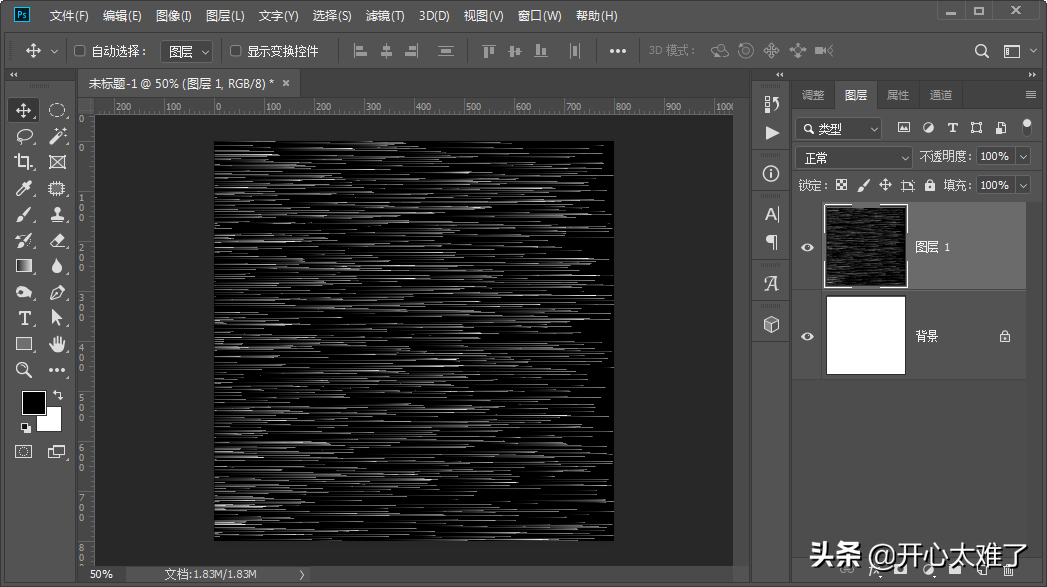Image resolution: width=1047 pixels, height=587 pixels.
Task: Select the Elliptical Marquee tool
Action: tap(57, 110)
